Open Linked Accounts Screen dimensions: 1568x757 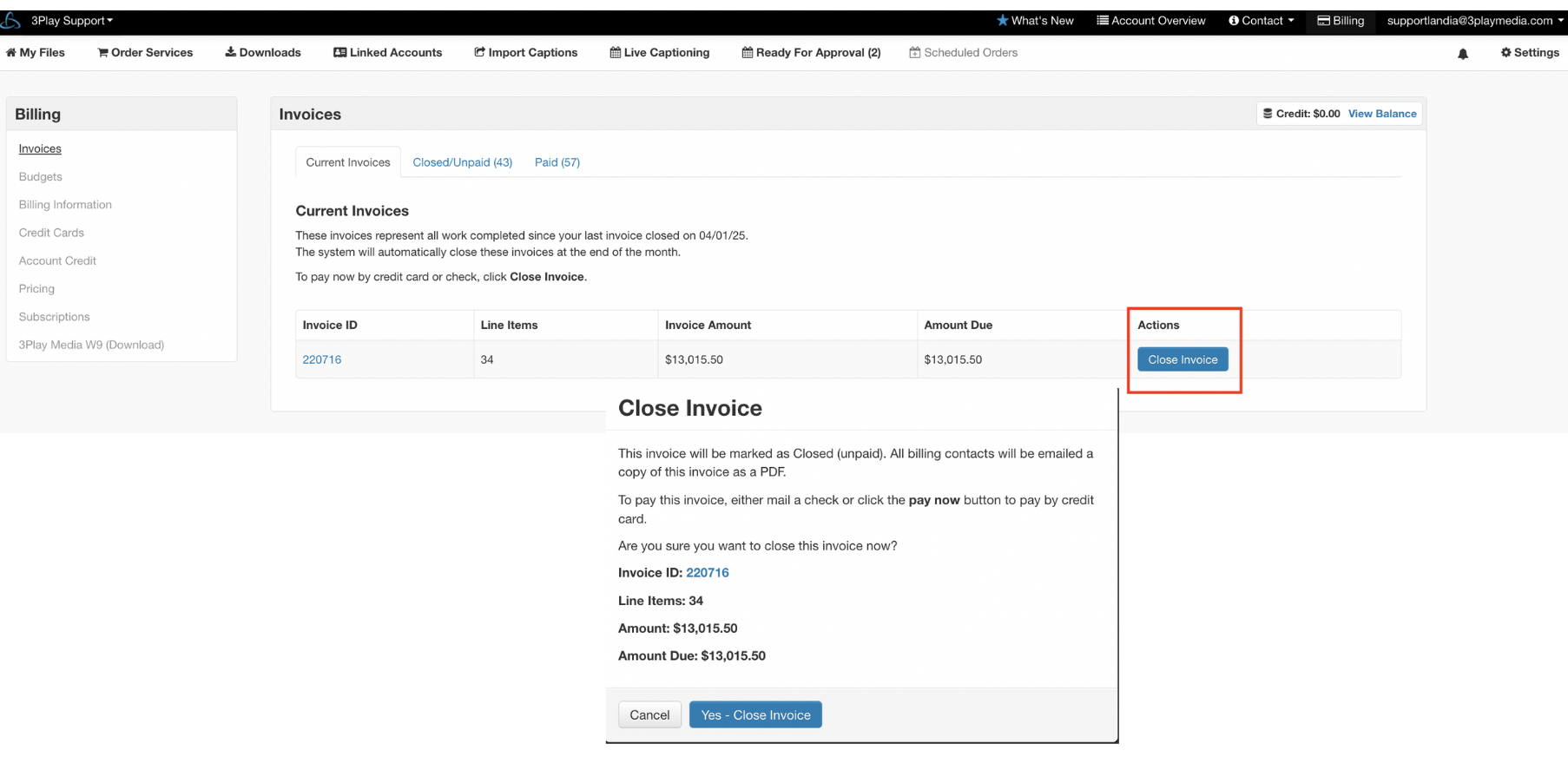pos(388,53)
